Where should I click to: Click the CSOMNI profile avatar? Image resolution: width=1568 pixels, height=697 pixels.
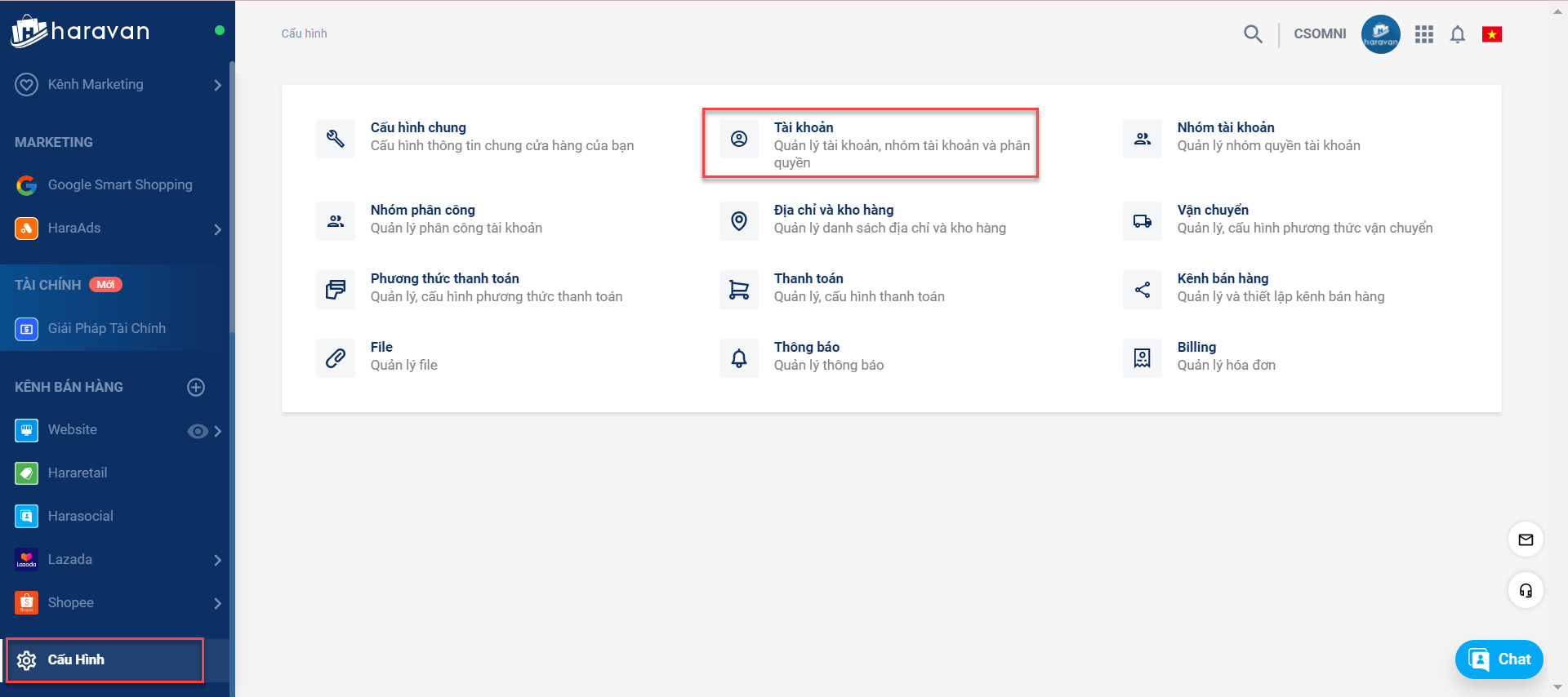pyautogui.click(x=1380, y=34)
